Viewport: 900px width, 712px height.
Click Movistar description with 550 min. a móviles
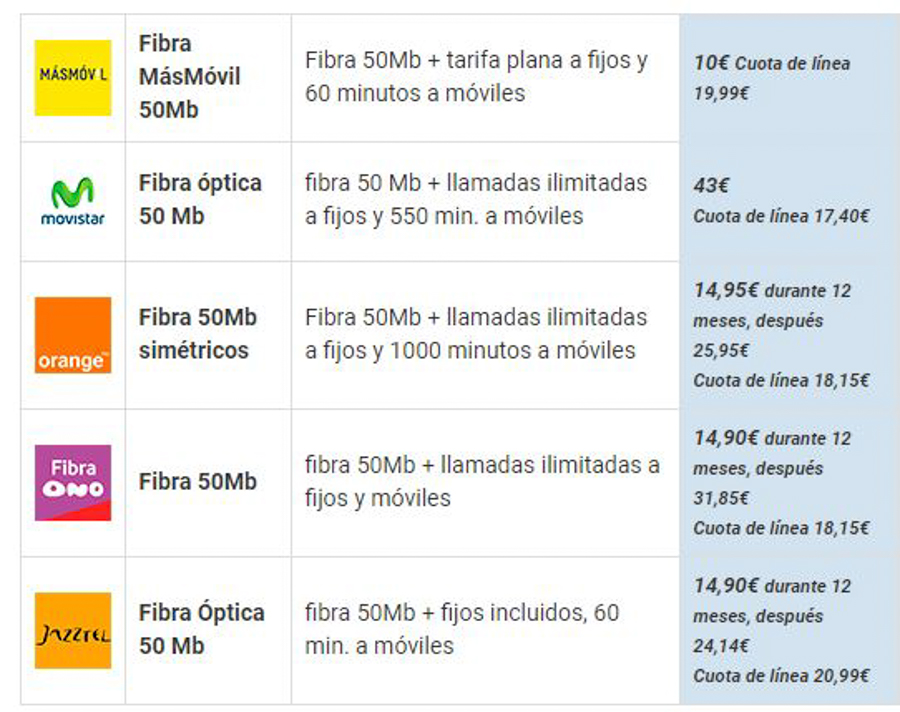476,199
